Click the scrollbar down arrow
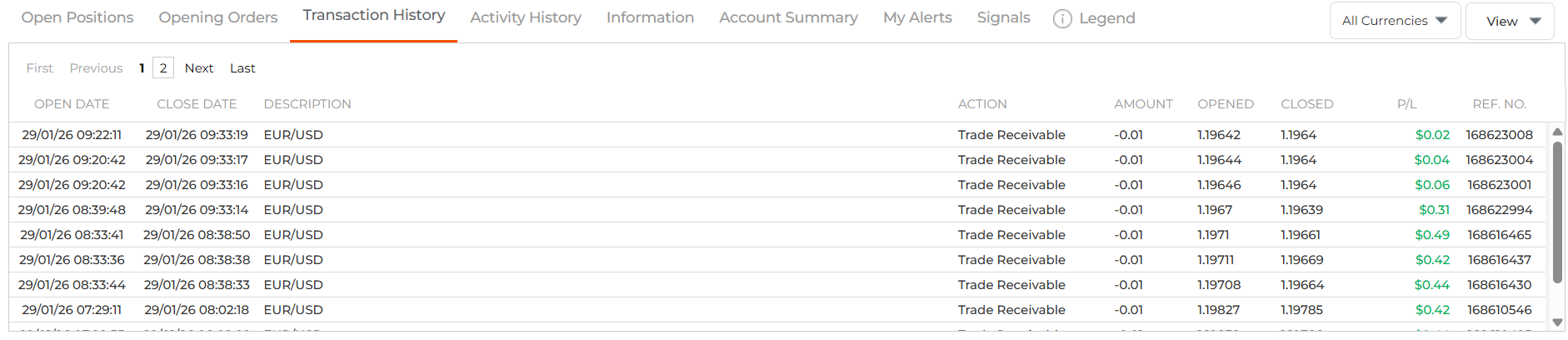 pyautogui.click(x=1557, y=322)
